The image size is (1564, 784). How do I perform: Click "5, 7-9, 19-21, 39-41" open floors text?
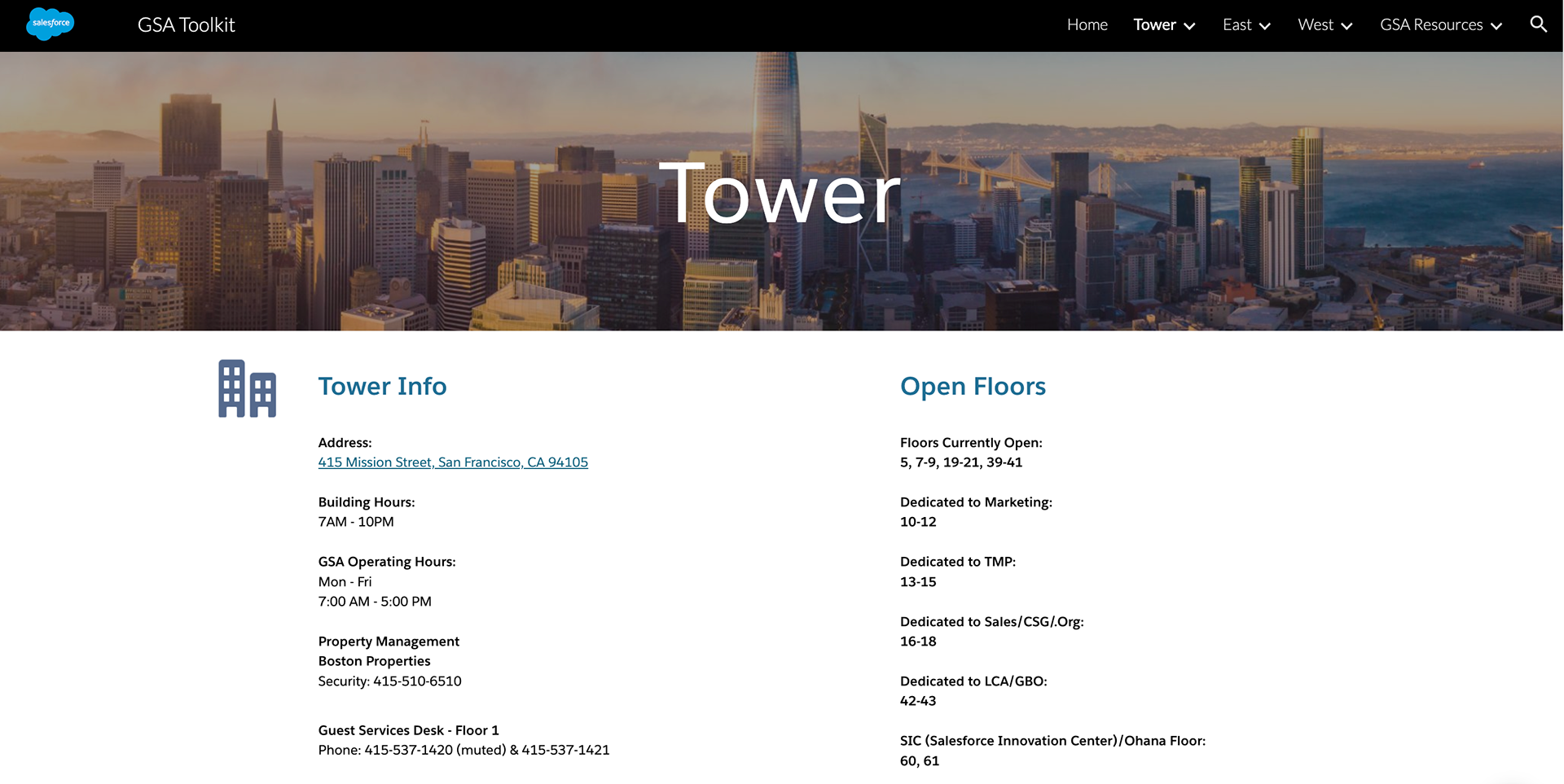pyautogui.click(x=961, y=462)
